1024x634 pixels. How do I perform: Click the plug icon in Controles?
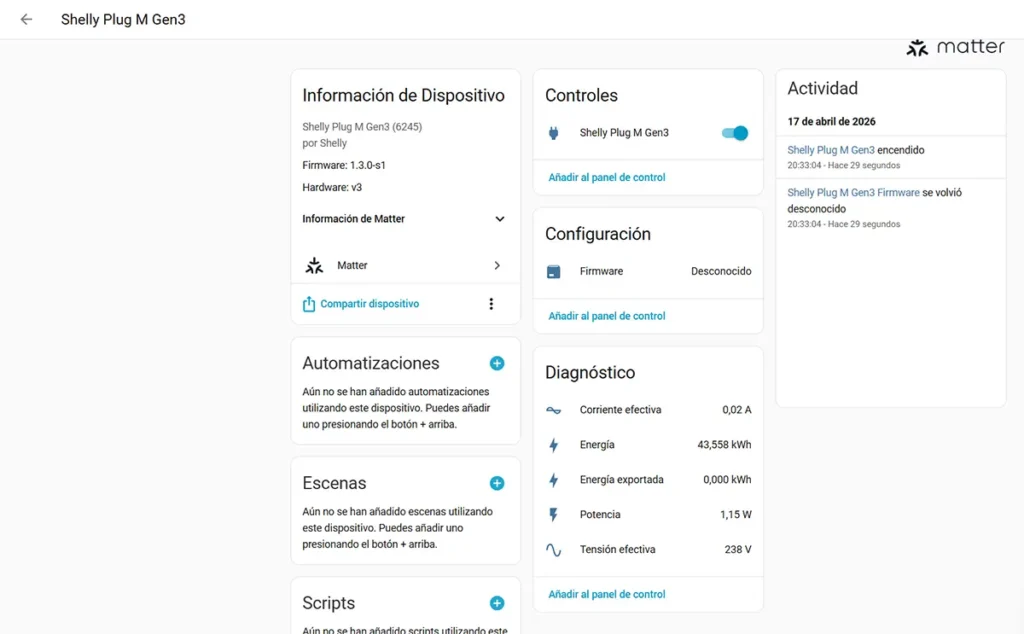coord(554,133)
